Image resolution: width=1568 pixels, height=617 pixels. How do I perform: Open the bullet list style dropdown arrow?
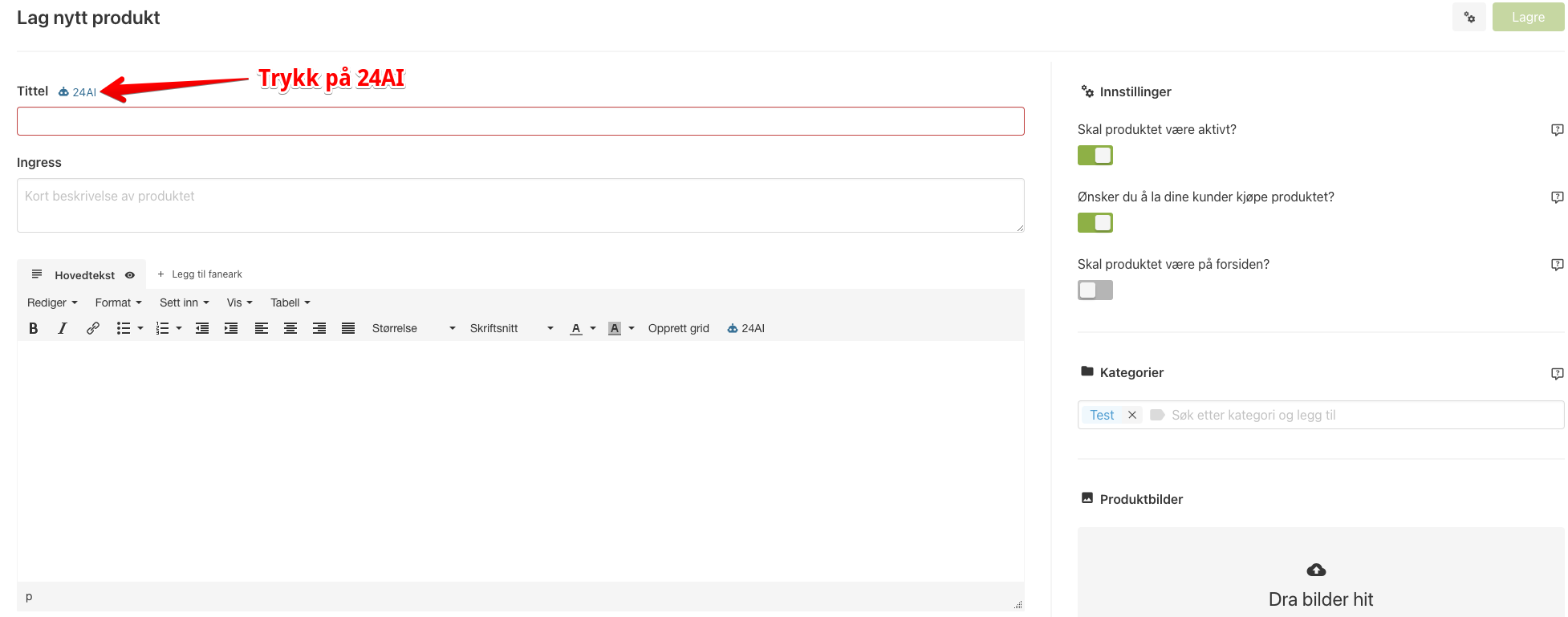click(140, 328)
